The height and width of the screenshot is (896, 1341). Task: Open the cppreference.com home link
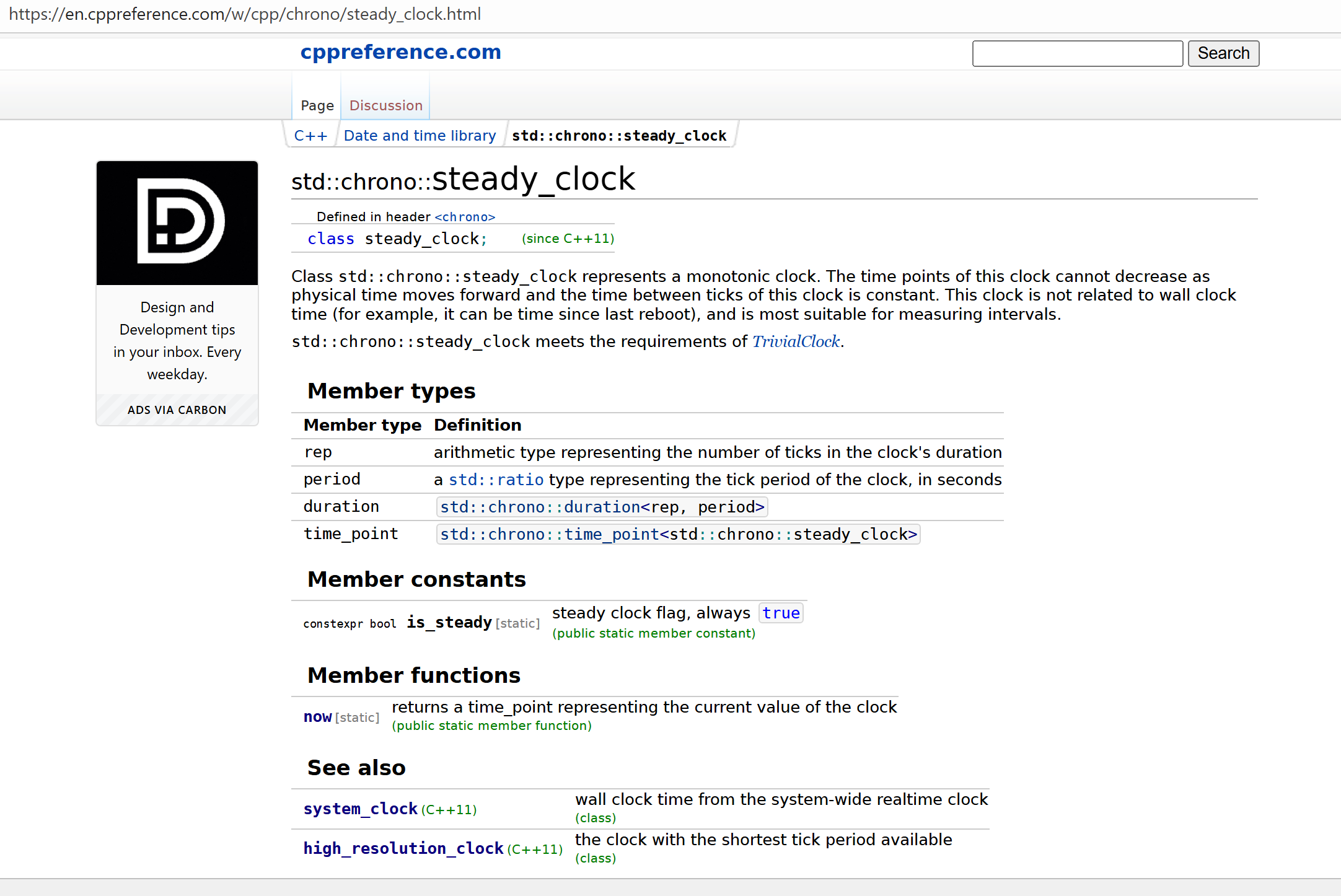point(400,52)
